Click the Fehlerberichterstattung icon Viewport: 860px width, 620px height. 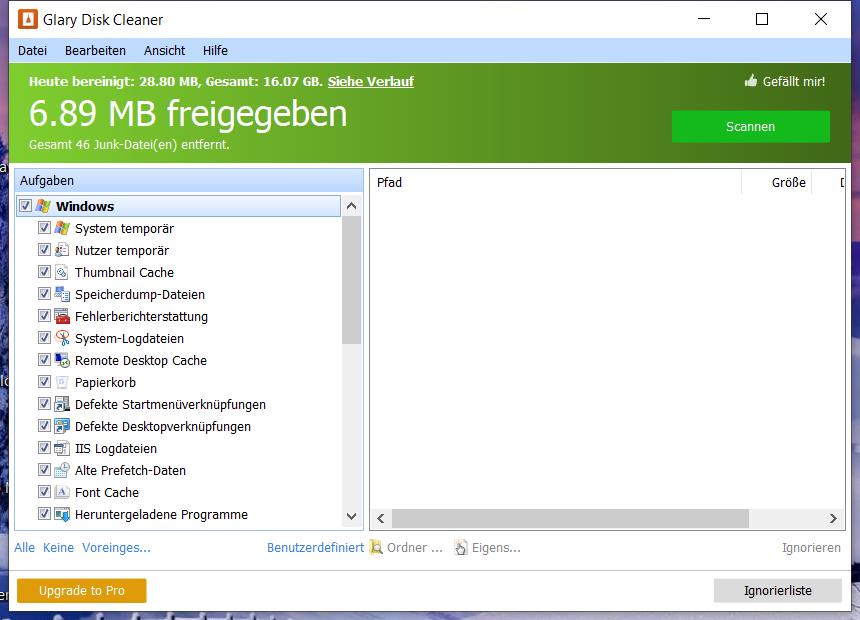click(62, 316)
